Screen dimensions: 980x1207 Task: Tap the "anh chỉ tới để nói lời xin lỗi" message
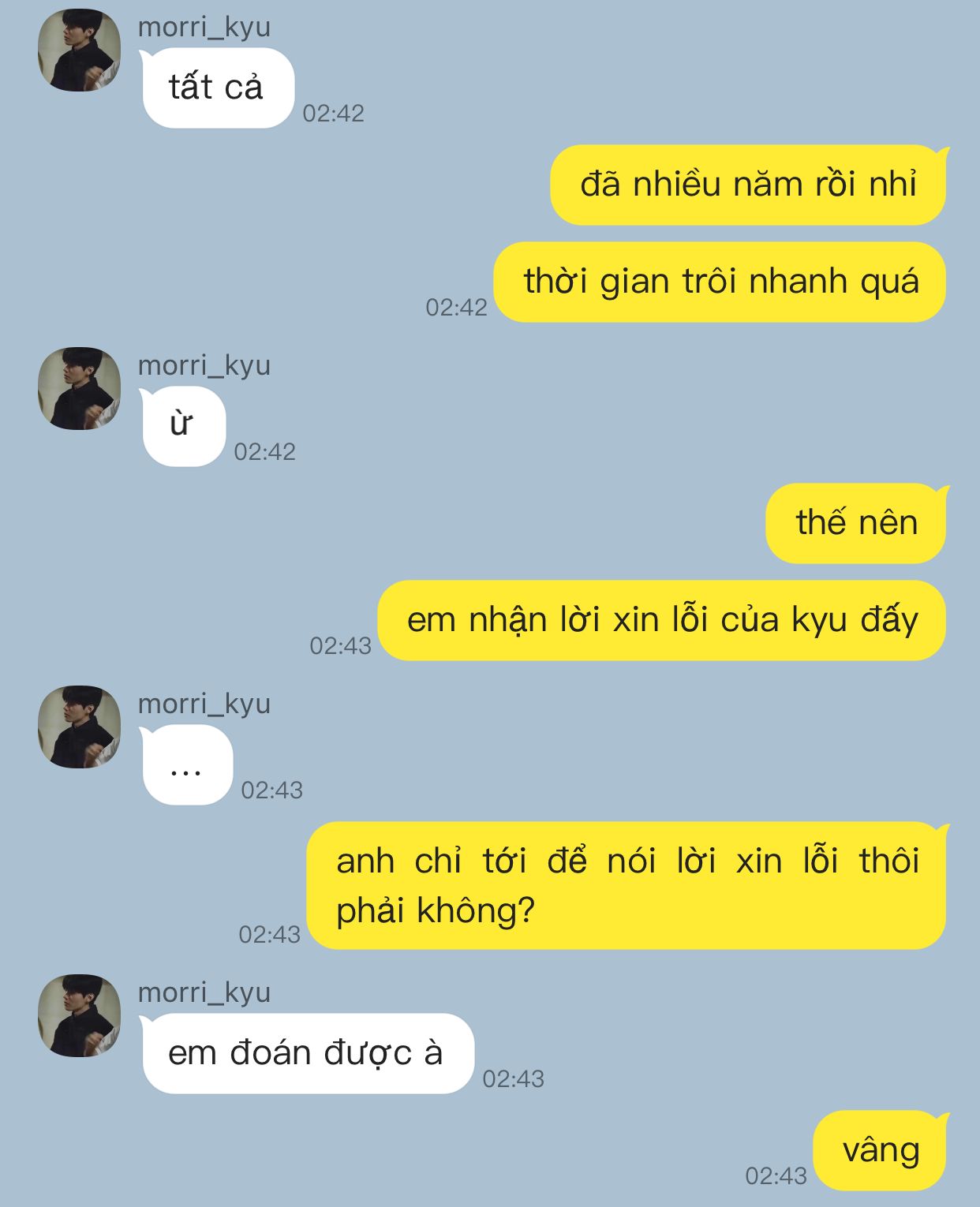[627, 885]
